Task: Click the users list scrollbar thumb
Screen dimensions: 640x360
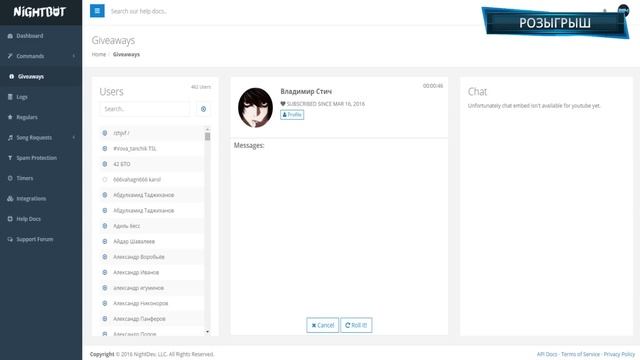Action: [207, 136]
